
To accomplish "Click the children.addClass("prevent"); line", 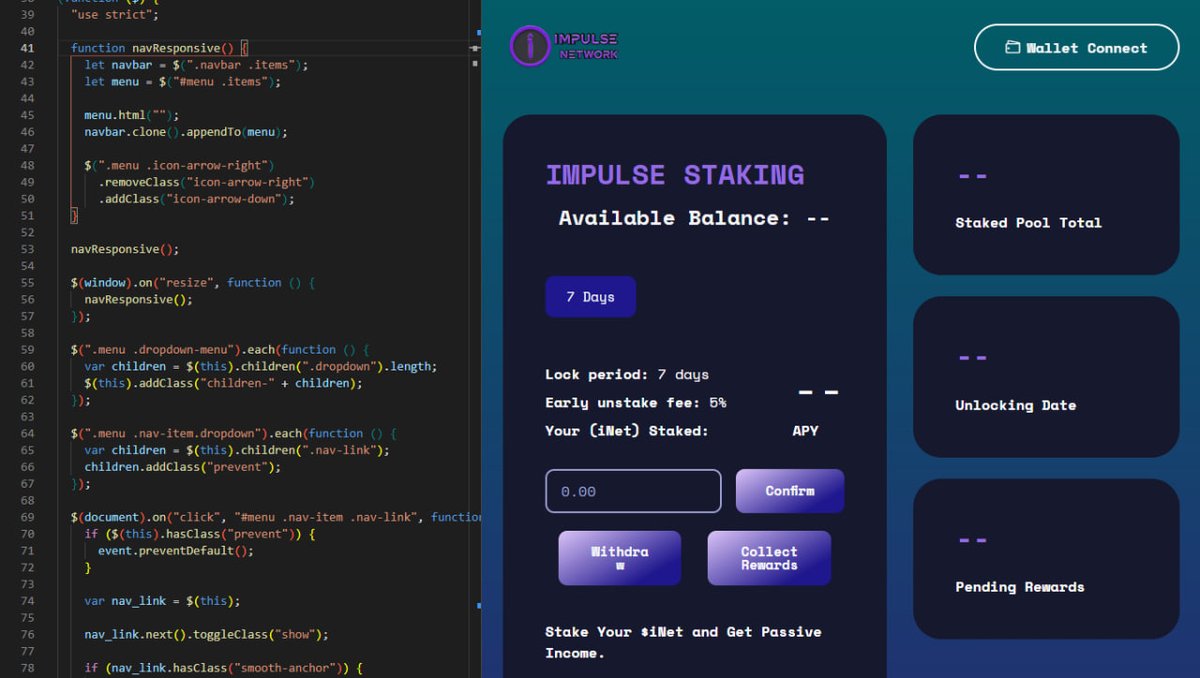I will pyautogui.click(x=182, y=467).
